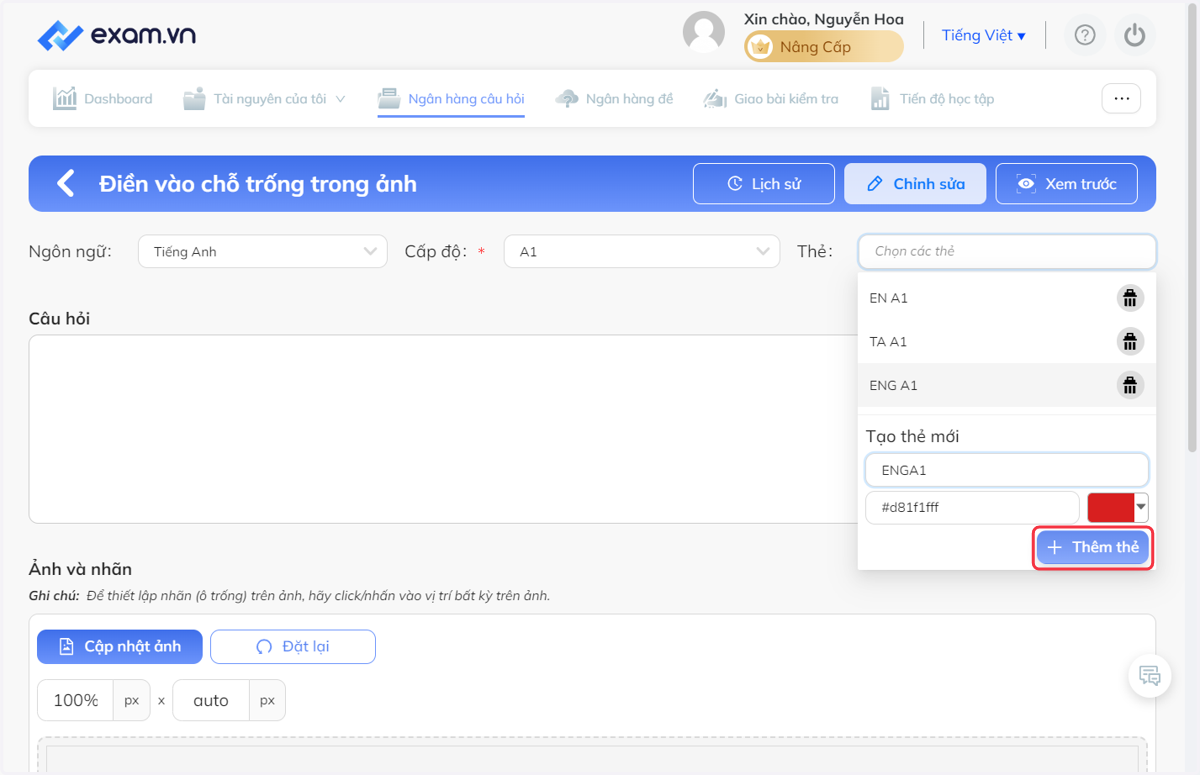1200x775 pixels.
Task: Click the page vertical scrollbar
Action: pos(1191,230)
